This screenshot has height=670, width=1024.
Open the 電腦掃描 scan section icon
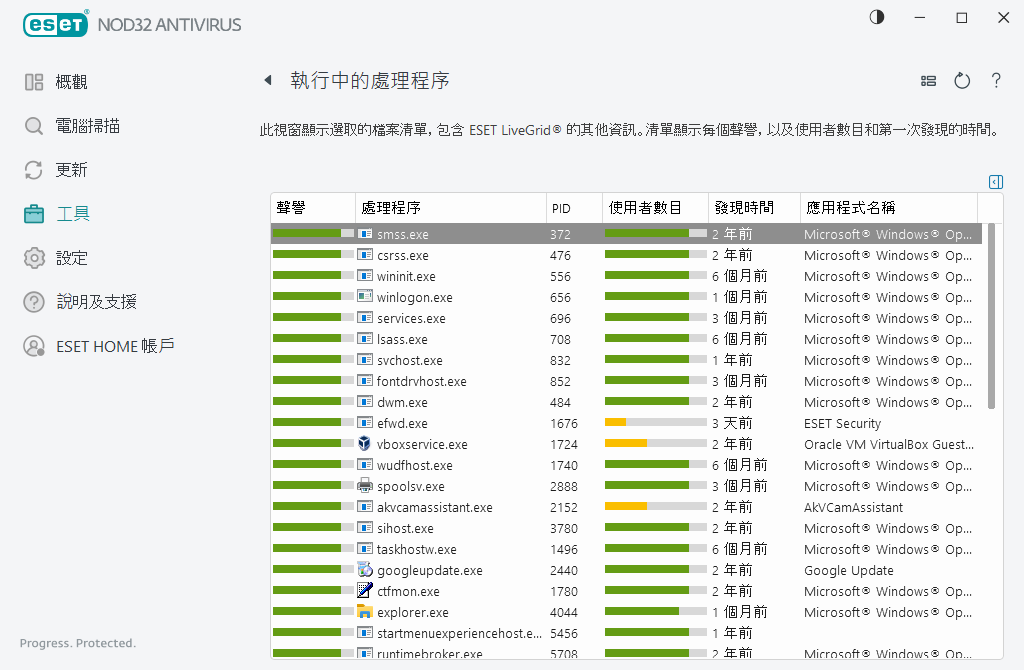[x=32, y=126]
